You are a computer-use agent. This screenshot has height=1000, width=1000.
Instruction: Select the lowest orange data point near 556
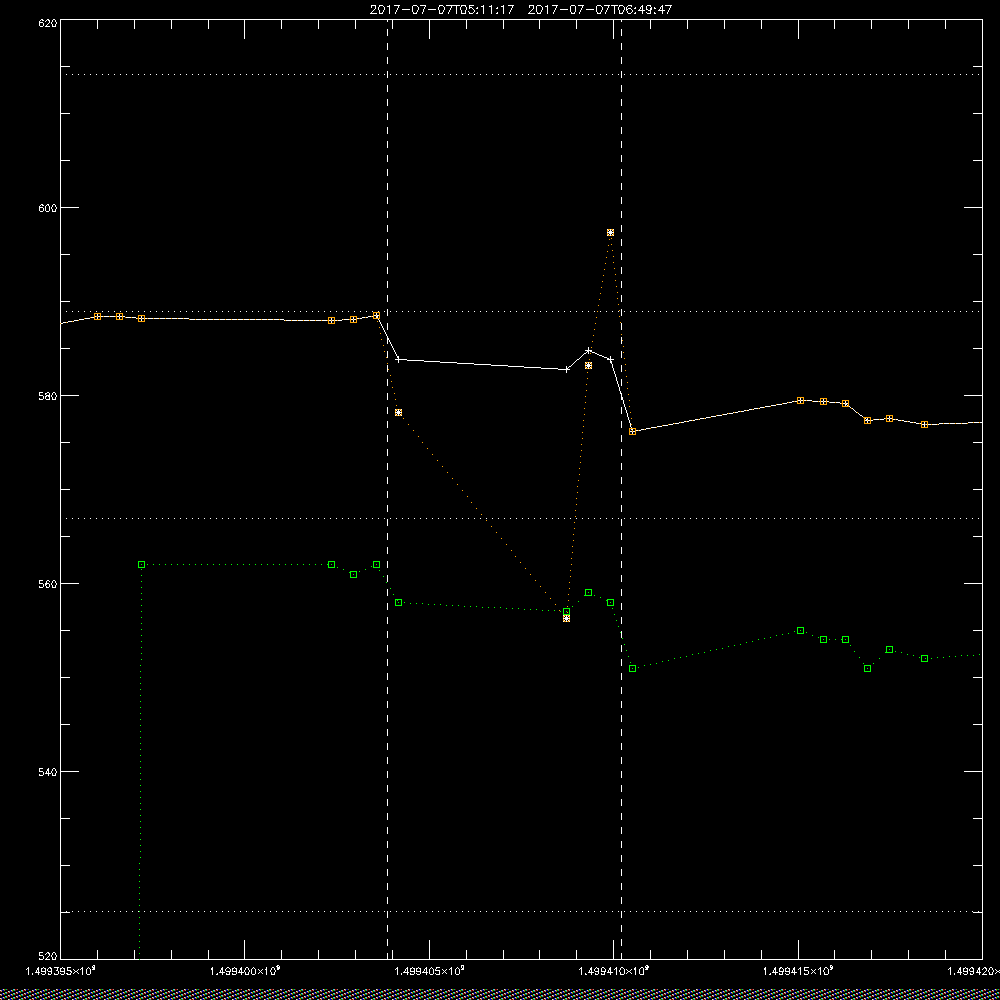[x=566, y=618]
